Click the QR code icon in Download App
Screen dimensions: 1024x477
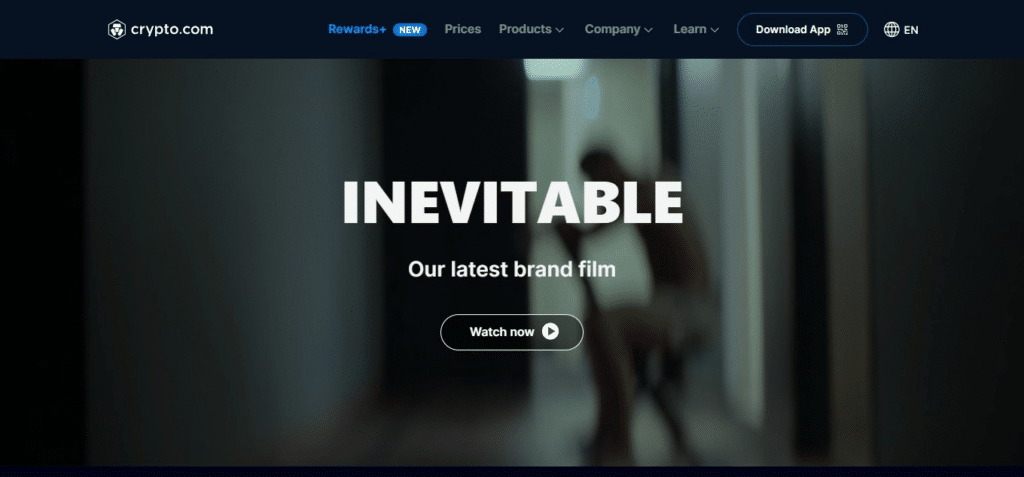tap(842, 29)
